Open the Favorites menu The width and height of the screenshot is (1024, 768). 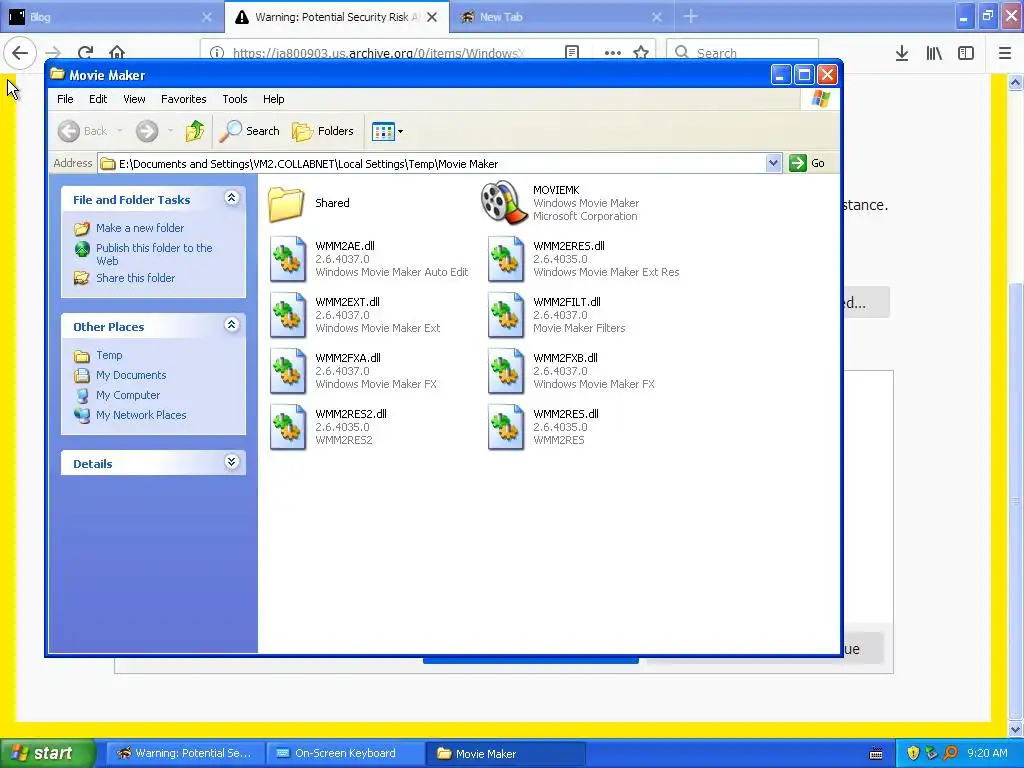[184, 99]
